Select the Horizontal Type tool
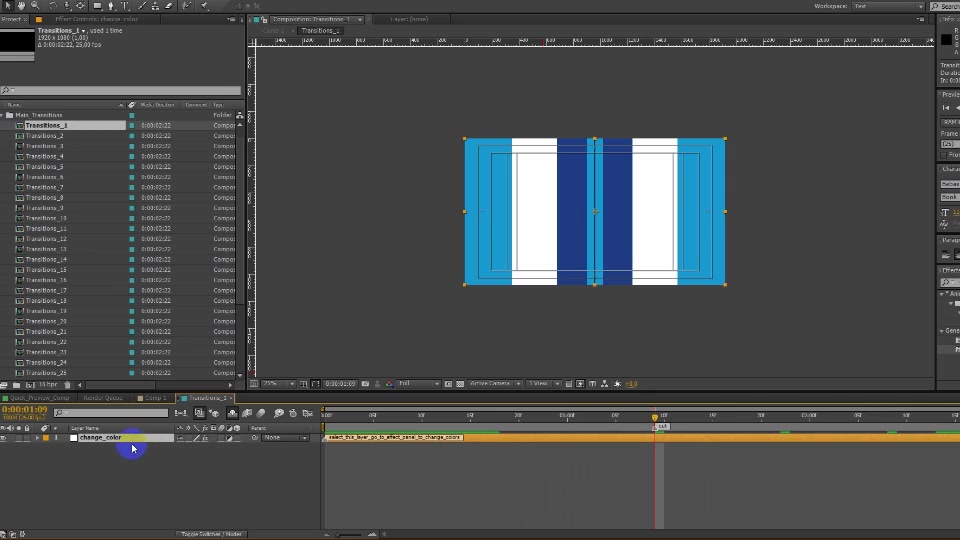The height and width of the screenshot is (540, 960). [125, 6]
